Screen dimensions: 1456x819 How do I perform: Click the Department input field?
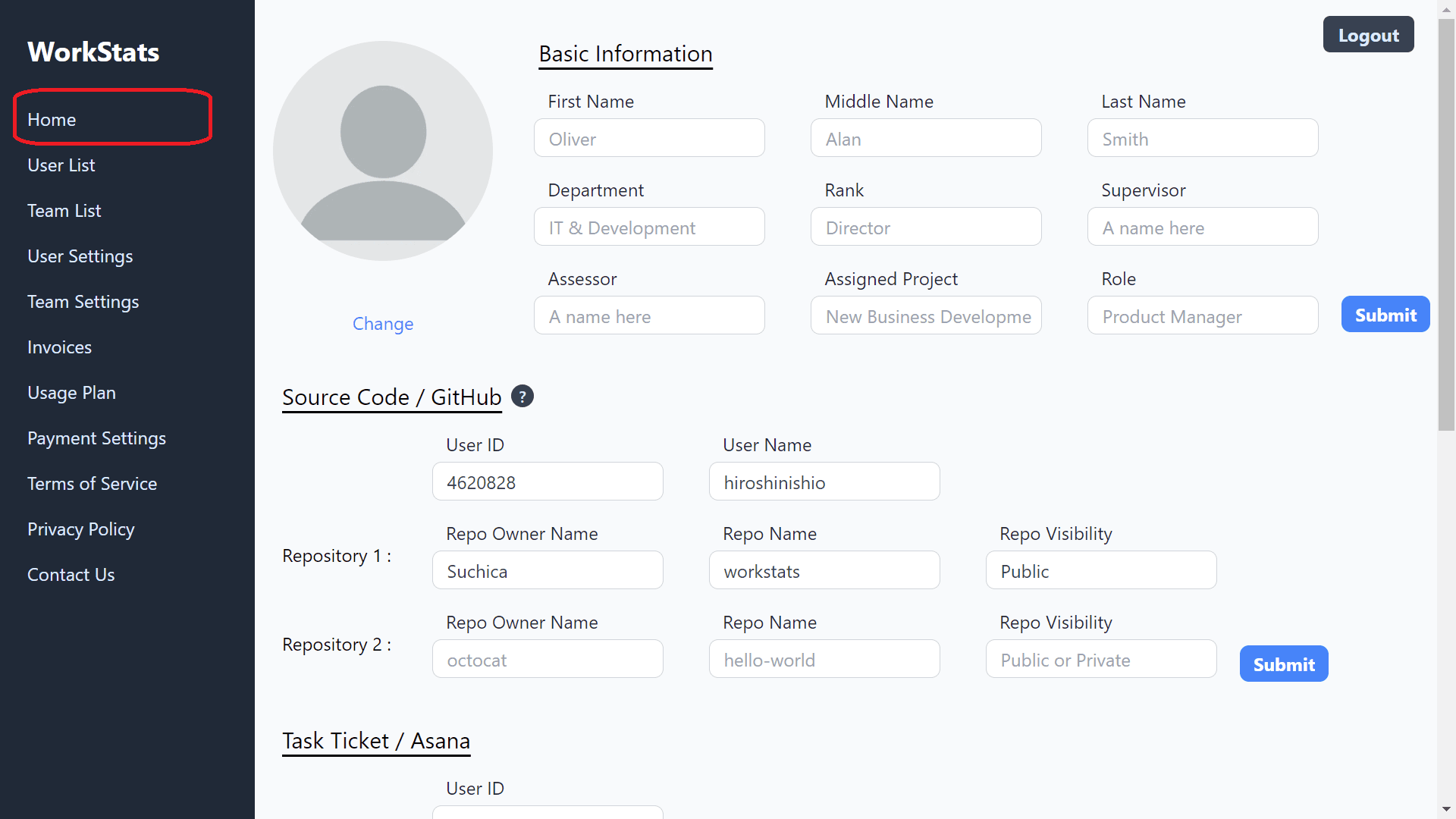click(x=649, y=227)
